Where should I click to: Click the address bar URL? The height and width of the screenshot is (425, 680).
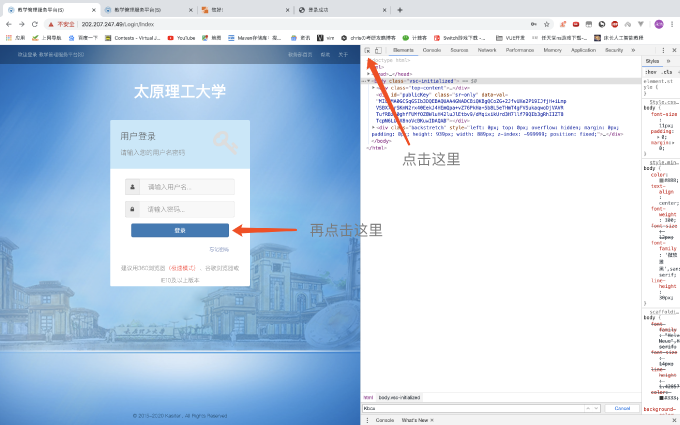tap(118, 24)
